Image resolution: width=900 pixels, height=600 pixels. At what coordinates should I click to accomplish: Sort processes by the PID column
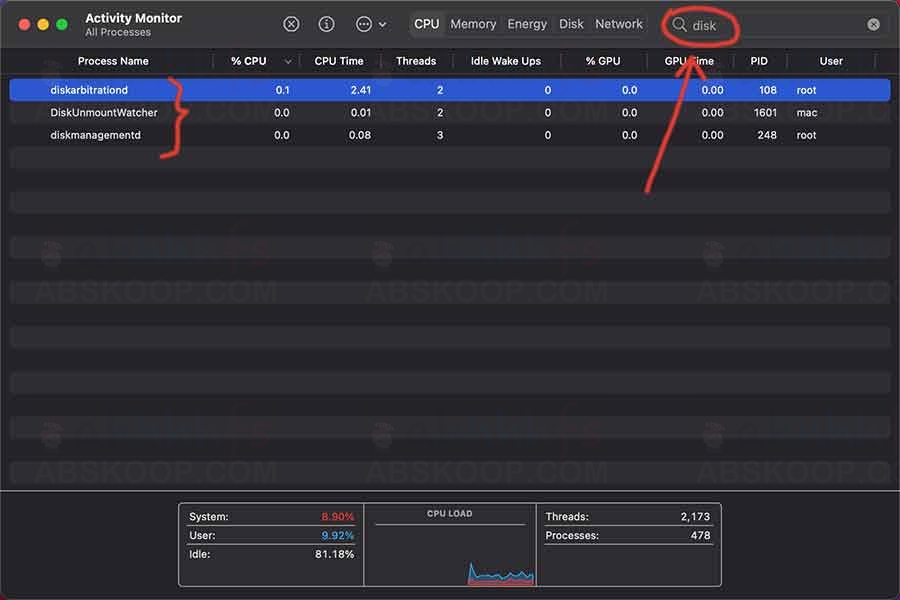click(758, 61)
